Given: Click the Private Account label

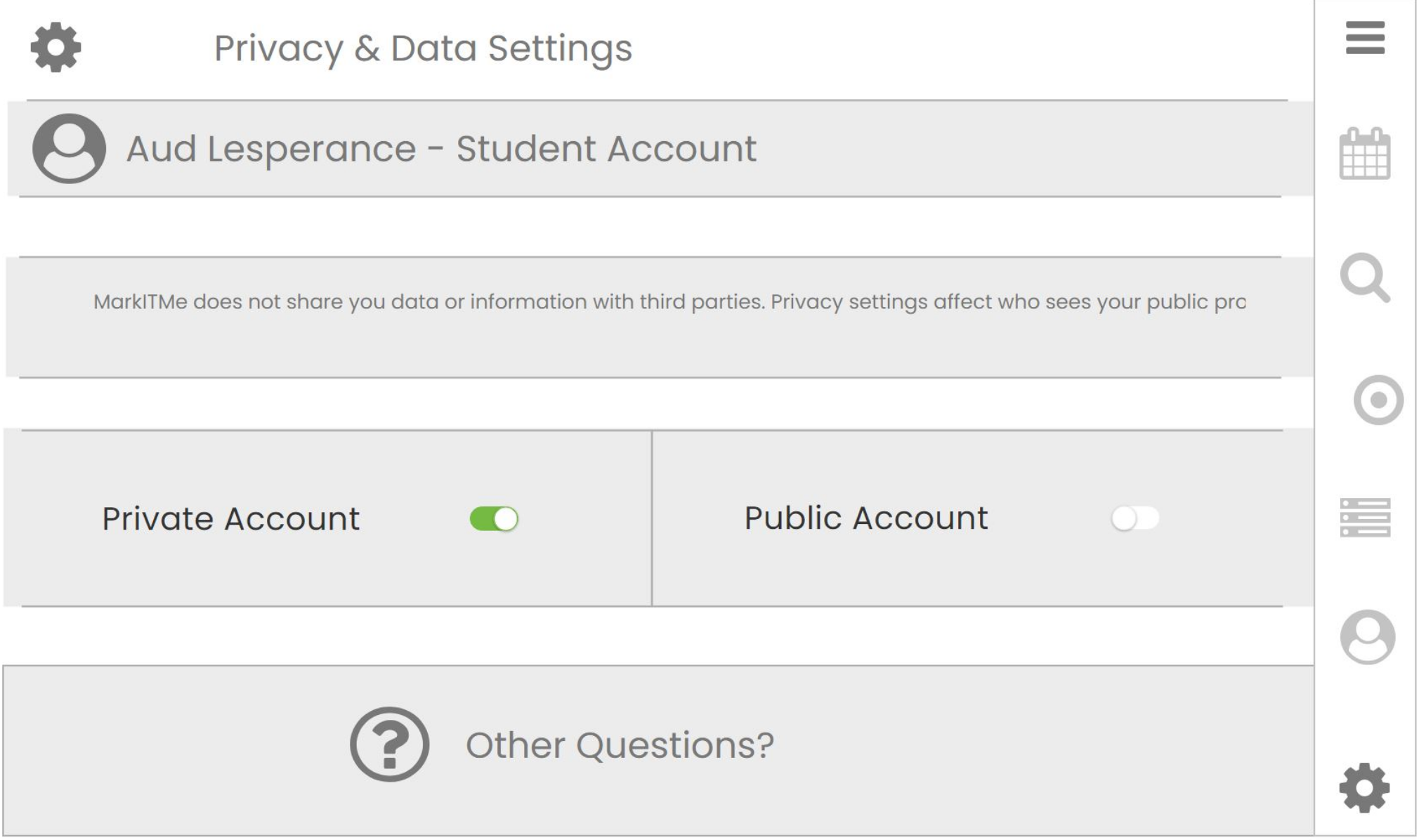Looking at the screenshot, I should (230, 520).
